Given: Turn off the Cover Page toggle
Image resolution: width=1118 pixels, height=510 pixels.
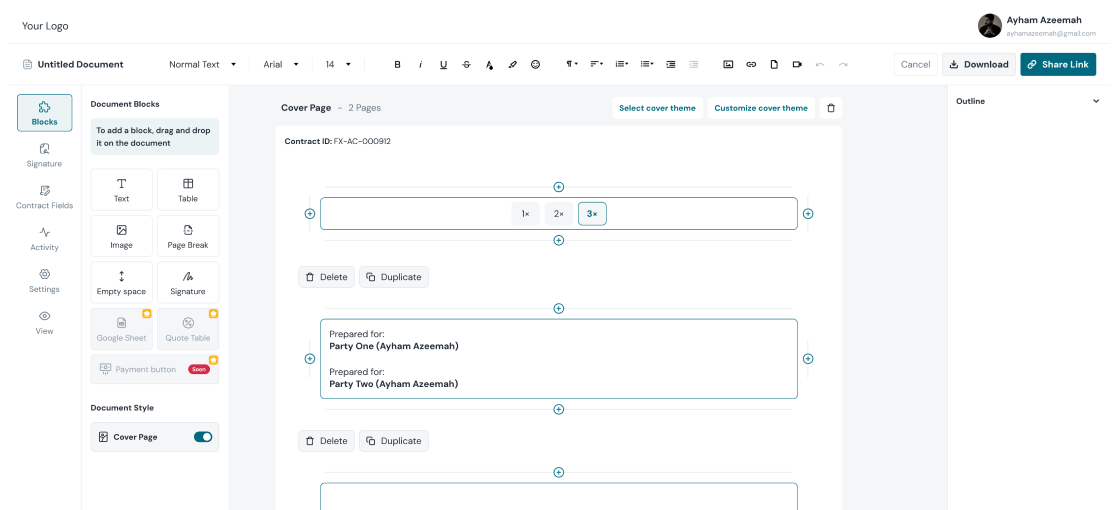Looking at the screenshot, I should pos(203,437).
